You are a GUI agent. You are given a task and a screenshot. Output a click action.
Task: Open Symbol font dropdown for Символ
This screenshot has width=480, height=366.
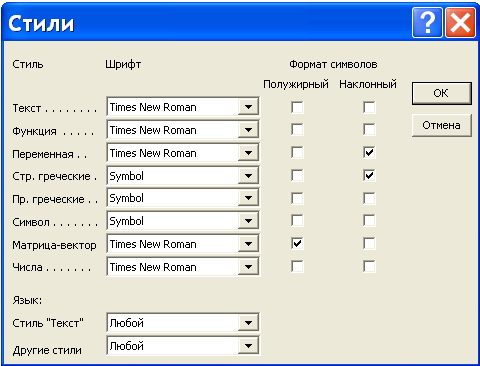248,221
